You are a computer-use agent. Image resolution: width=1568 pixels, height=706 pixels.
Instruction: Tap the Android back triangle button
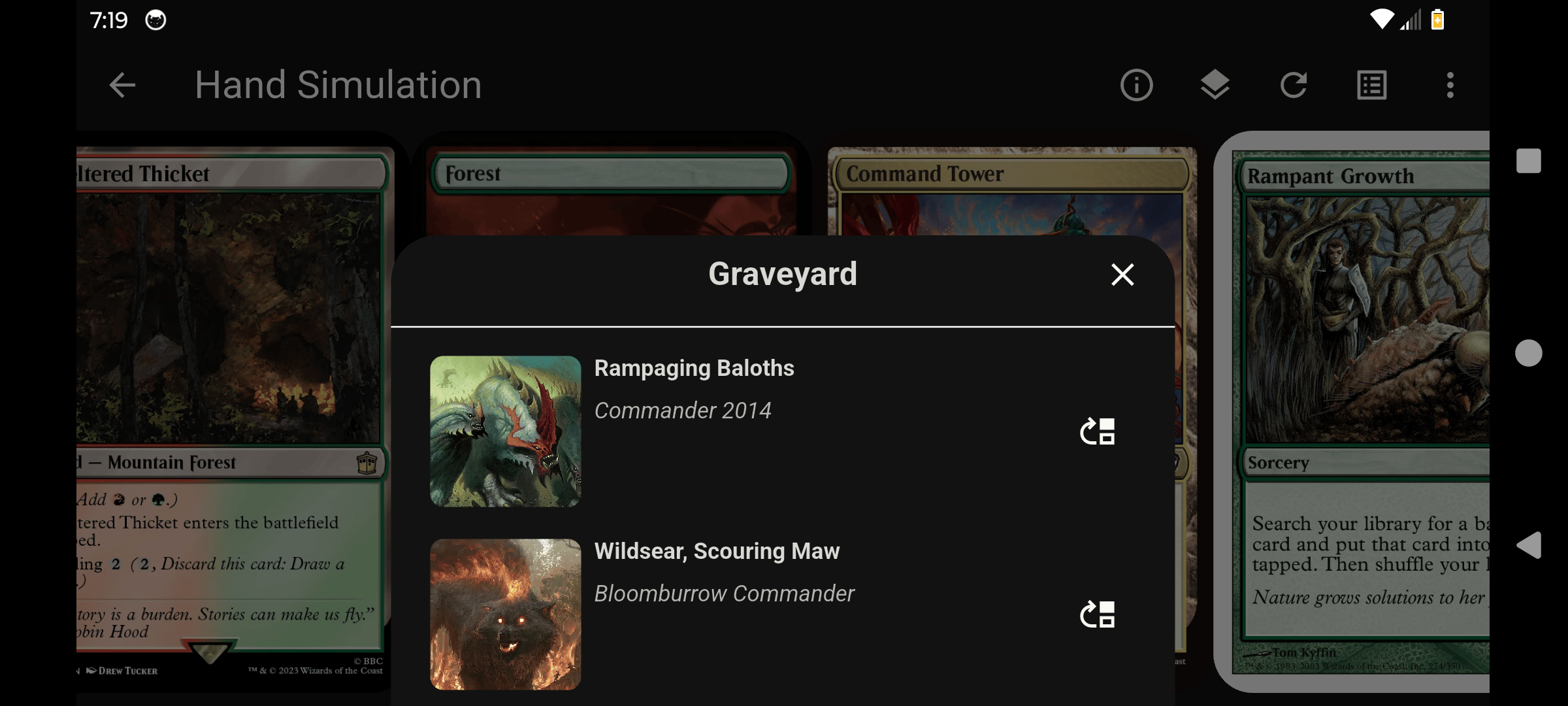click(1529, 545)
